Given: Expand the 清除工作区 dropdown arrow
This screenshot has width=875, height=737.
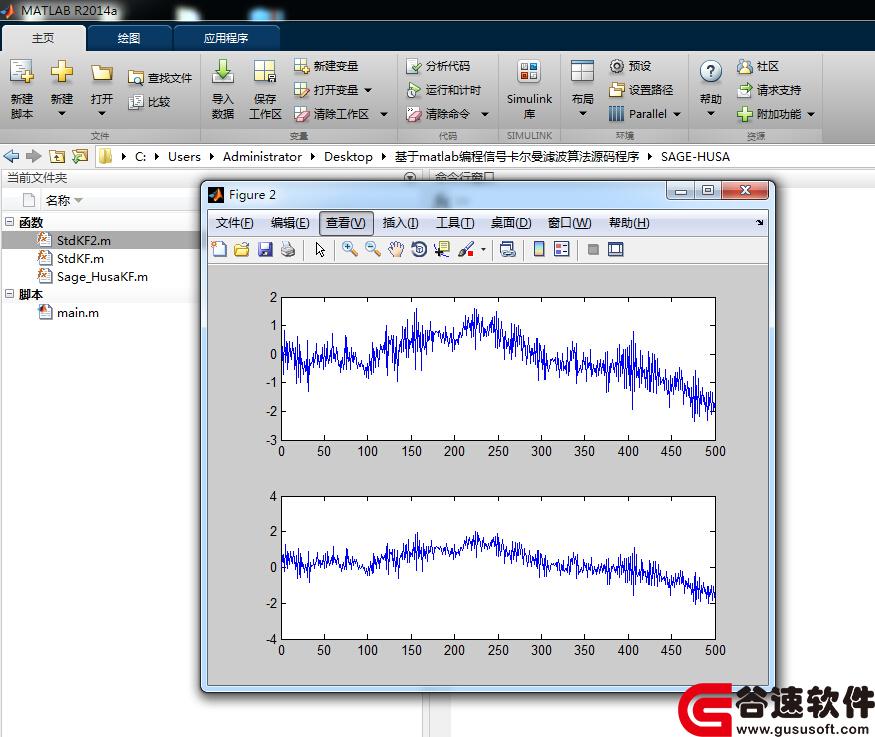Looking at the screenshot, I should click(384, 114).
